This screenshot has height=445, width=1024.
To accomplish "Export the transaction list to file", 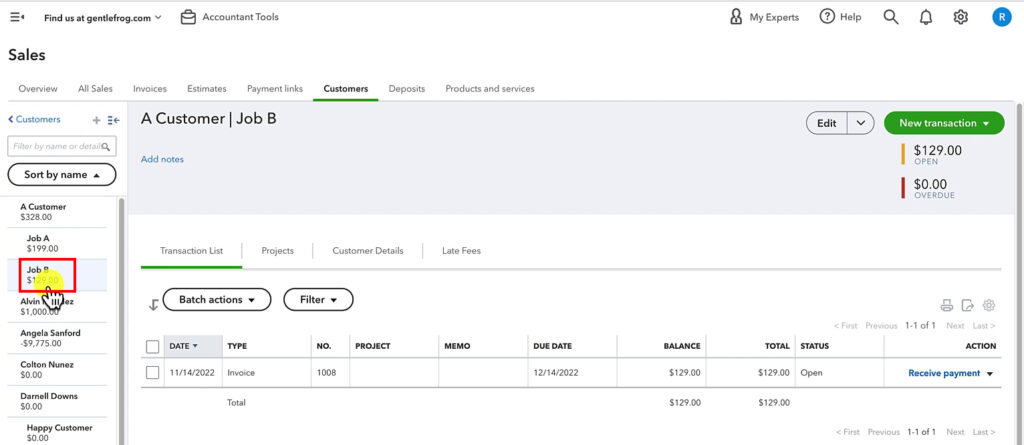I will tap(968, 306).
